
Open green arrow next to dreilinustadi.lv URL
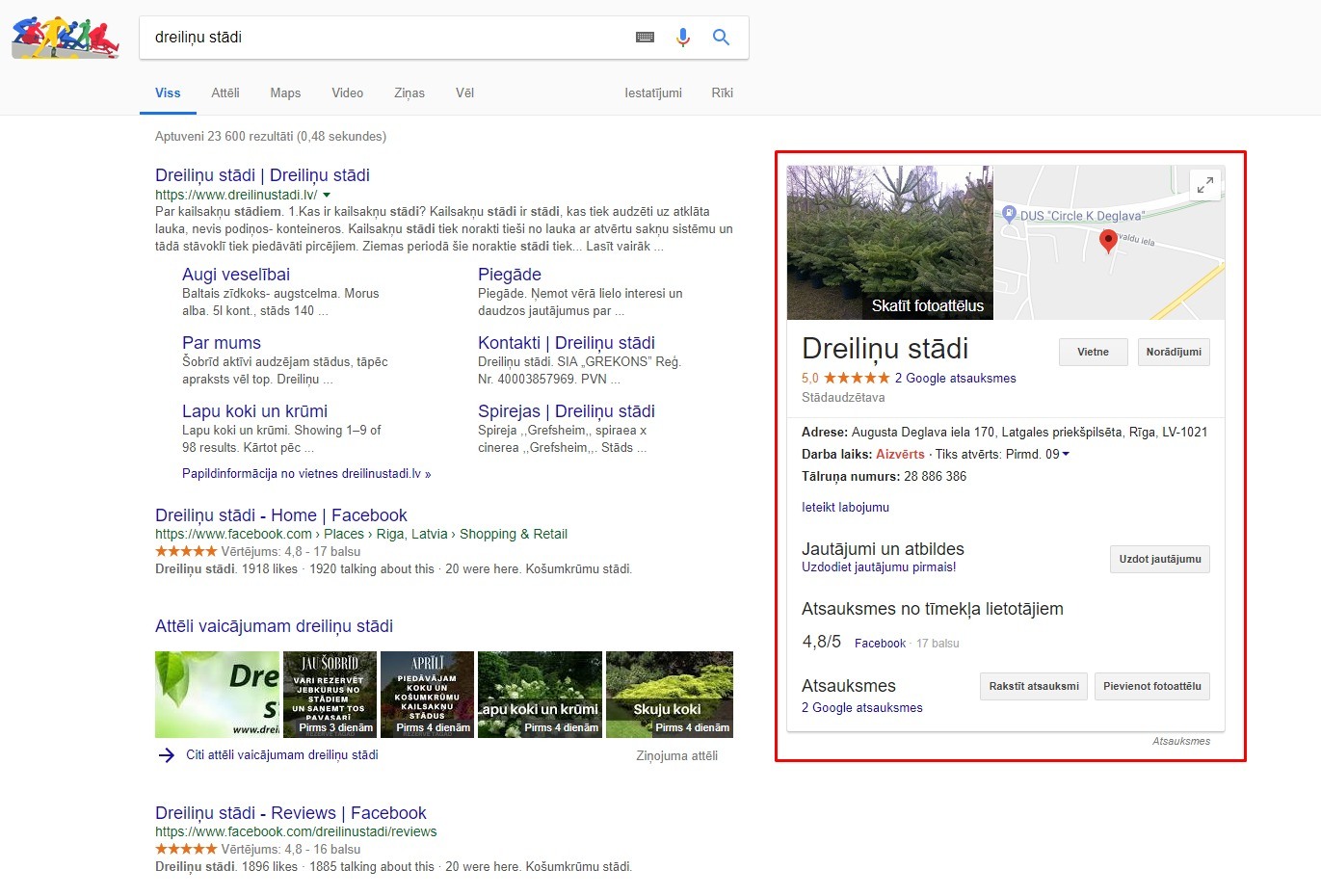(327, 195)
